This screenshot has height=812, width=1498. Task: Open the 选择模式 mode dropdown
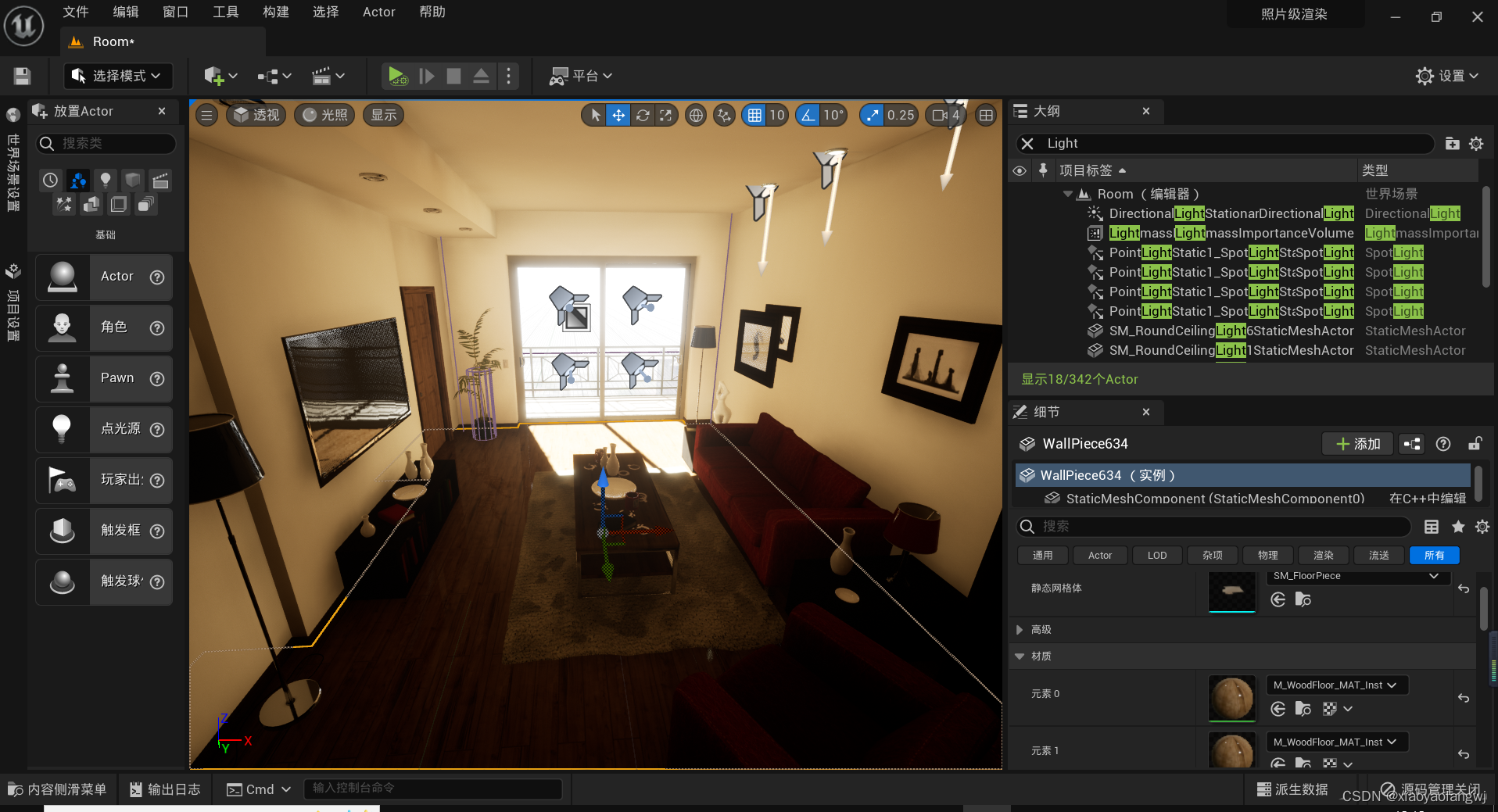(118, 76)
